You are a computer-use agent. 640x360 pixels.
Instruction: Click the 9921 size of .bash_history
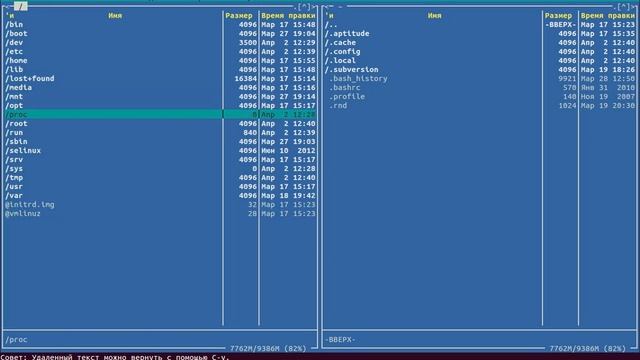point(567,78)
